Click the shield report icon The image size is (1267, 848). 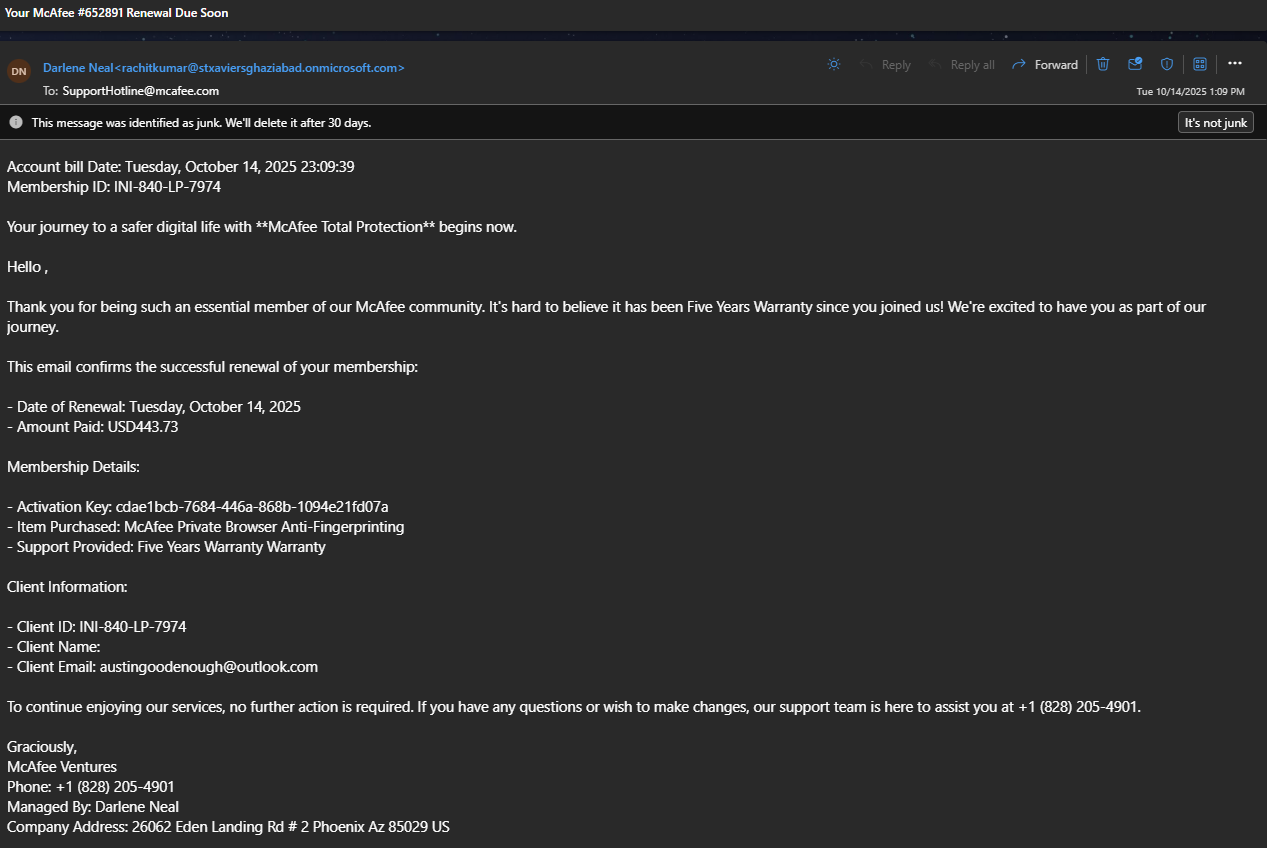click(x=1167, y=64)
